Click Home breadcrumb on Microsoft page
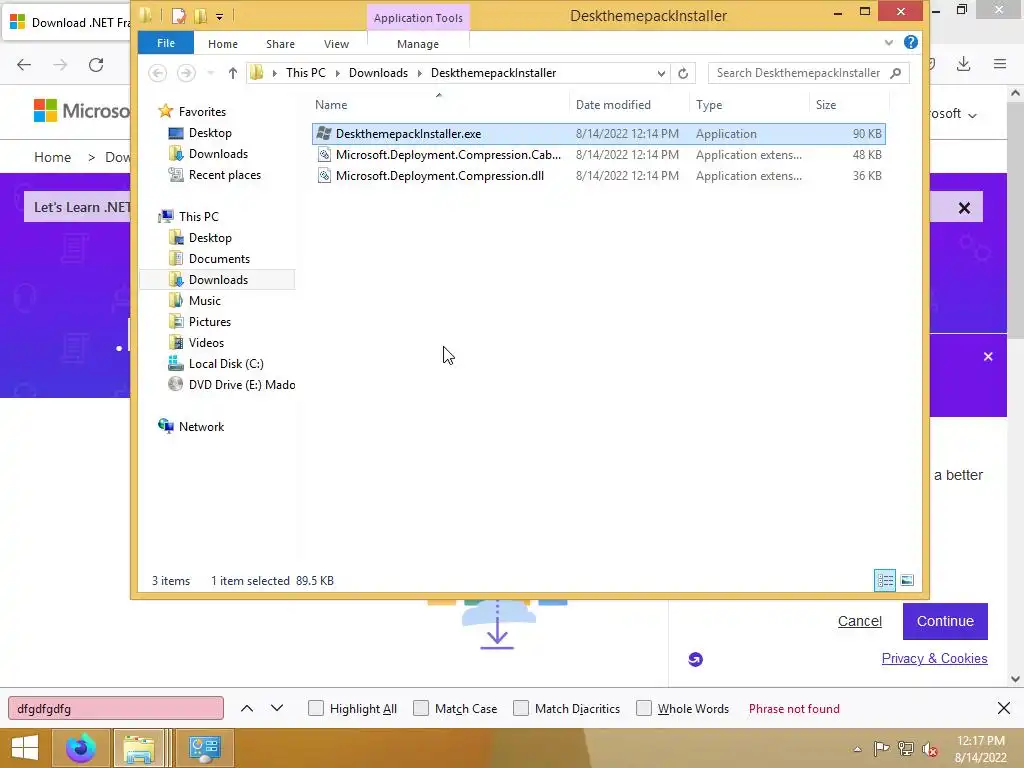The image size is (1024, 768). (x=52, y=157)
